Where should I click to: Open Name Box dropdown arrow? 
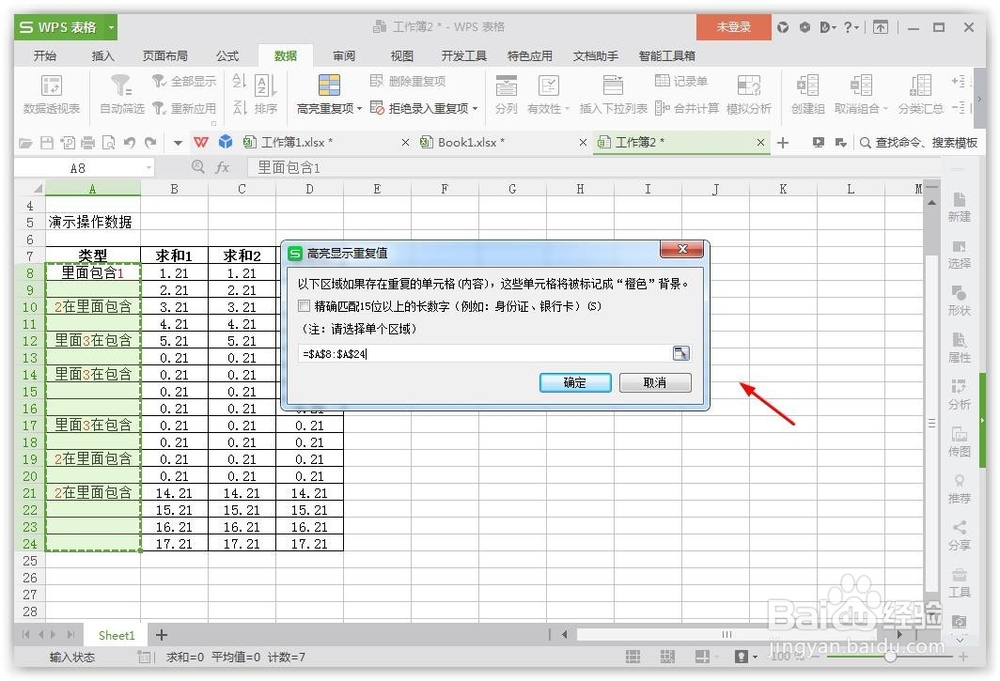click(x=149, y=168)
